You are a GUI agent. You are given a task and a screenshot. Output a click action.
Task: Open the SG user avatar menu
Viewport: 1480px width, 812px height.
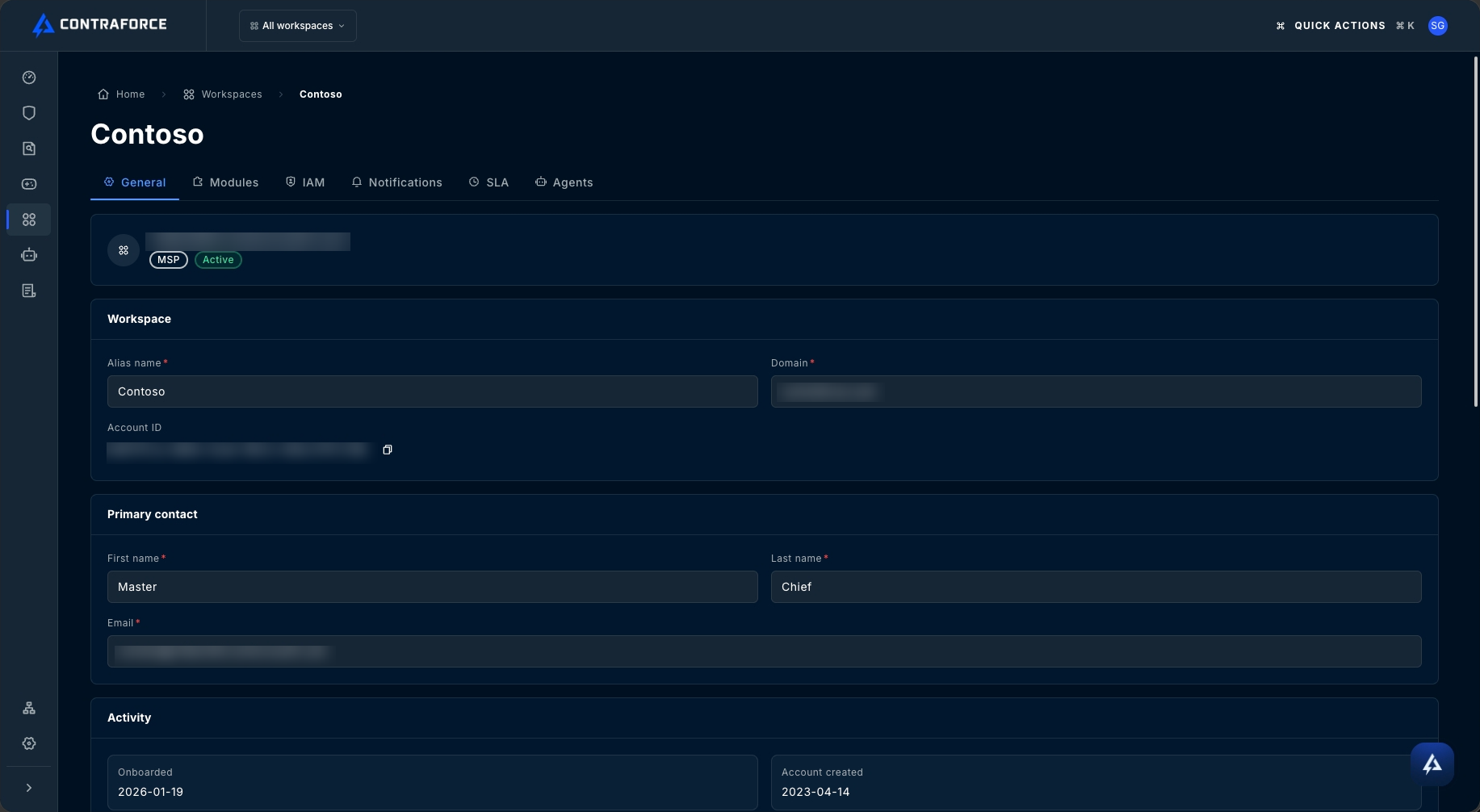click(1437, 26)
